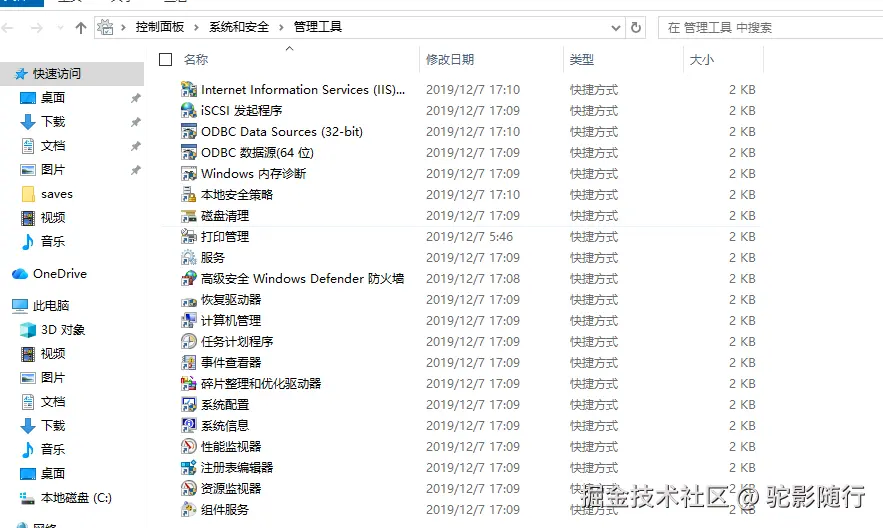Select the 打印管理 icon
This screenshot has width=883, height=528.
[x=189, y=236]
